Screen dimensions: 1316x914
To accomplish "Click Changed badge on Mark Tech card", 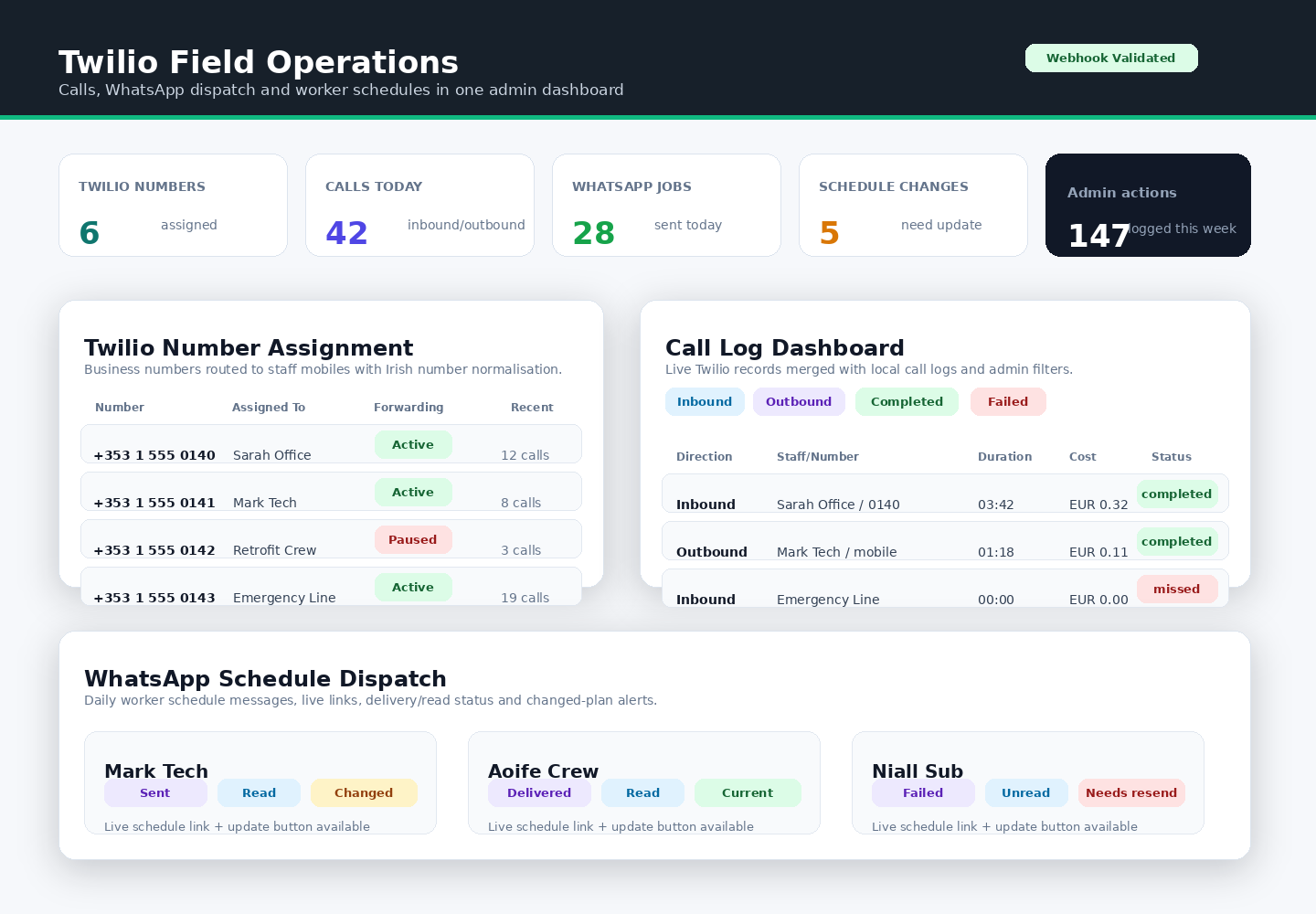I will pyautogui.click(x=364, y=792).
